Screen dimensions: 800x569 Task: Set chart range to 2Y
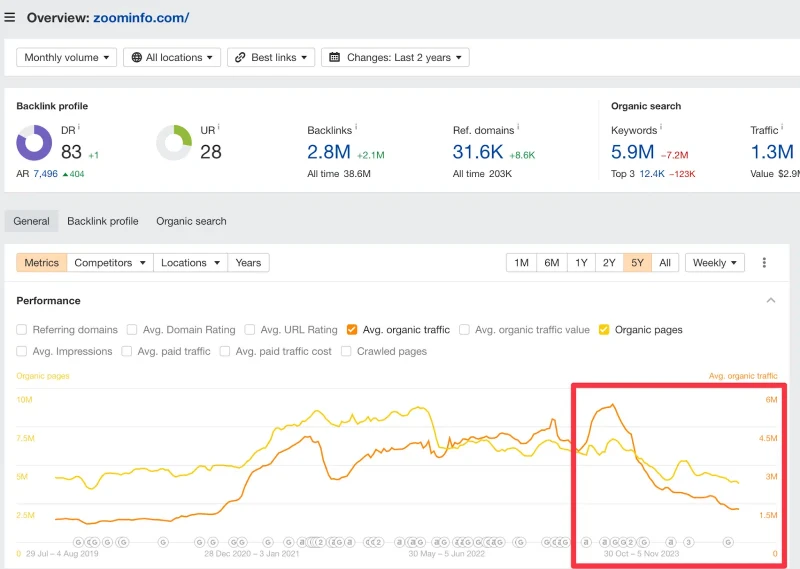click(609, 263)
